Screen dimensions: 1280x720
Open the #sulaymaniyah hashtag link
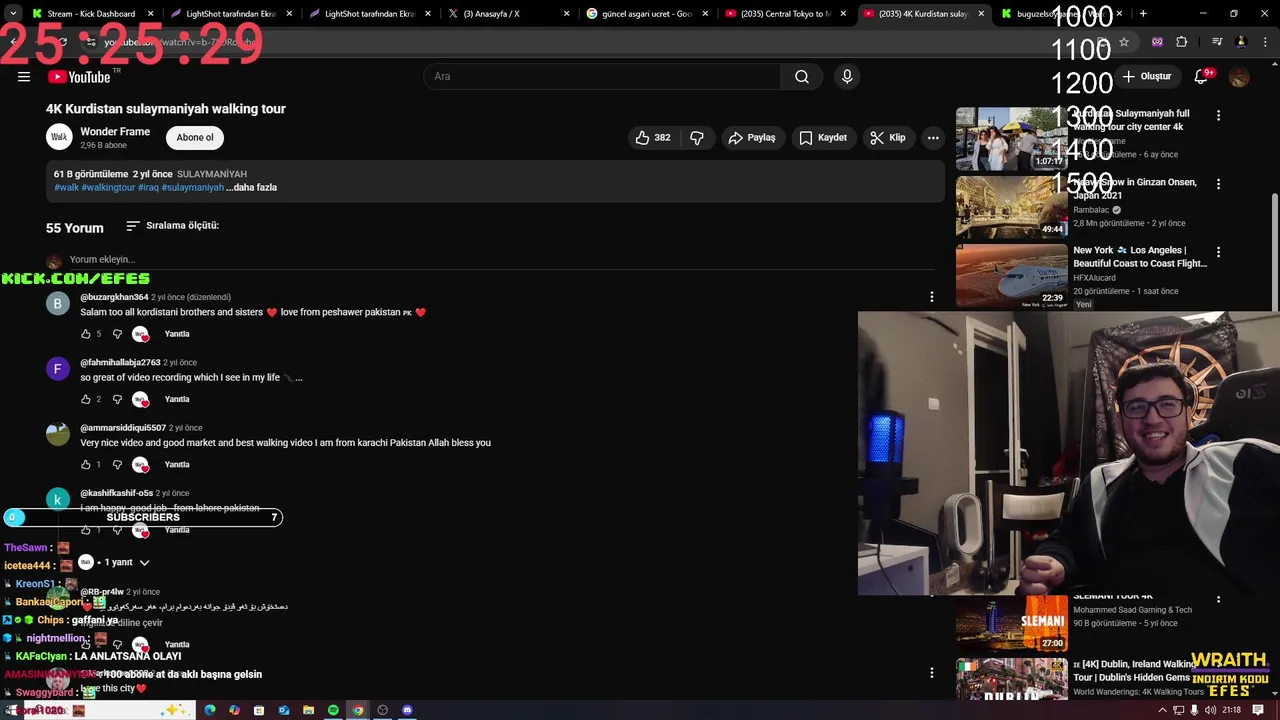193,187
